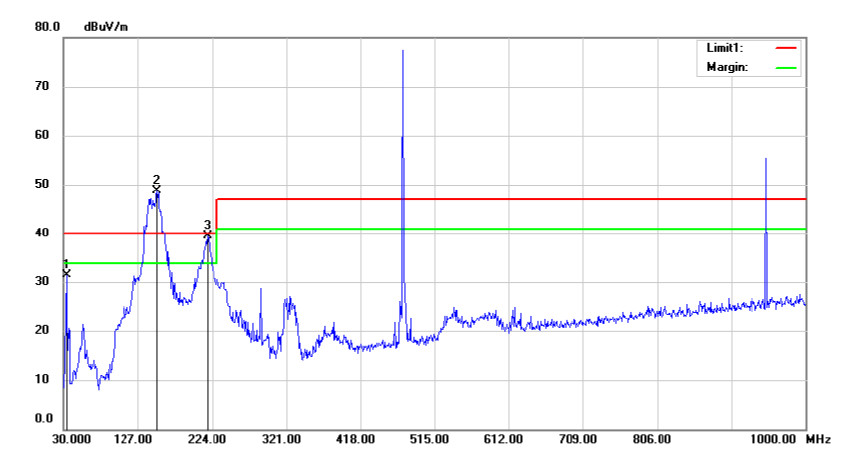Click the Margin legend label
The width and height of the screenshot is (841, 461).
coord(727,68)
